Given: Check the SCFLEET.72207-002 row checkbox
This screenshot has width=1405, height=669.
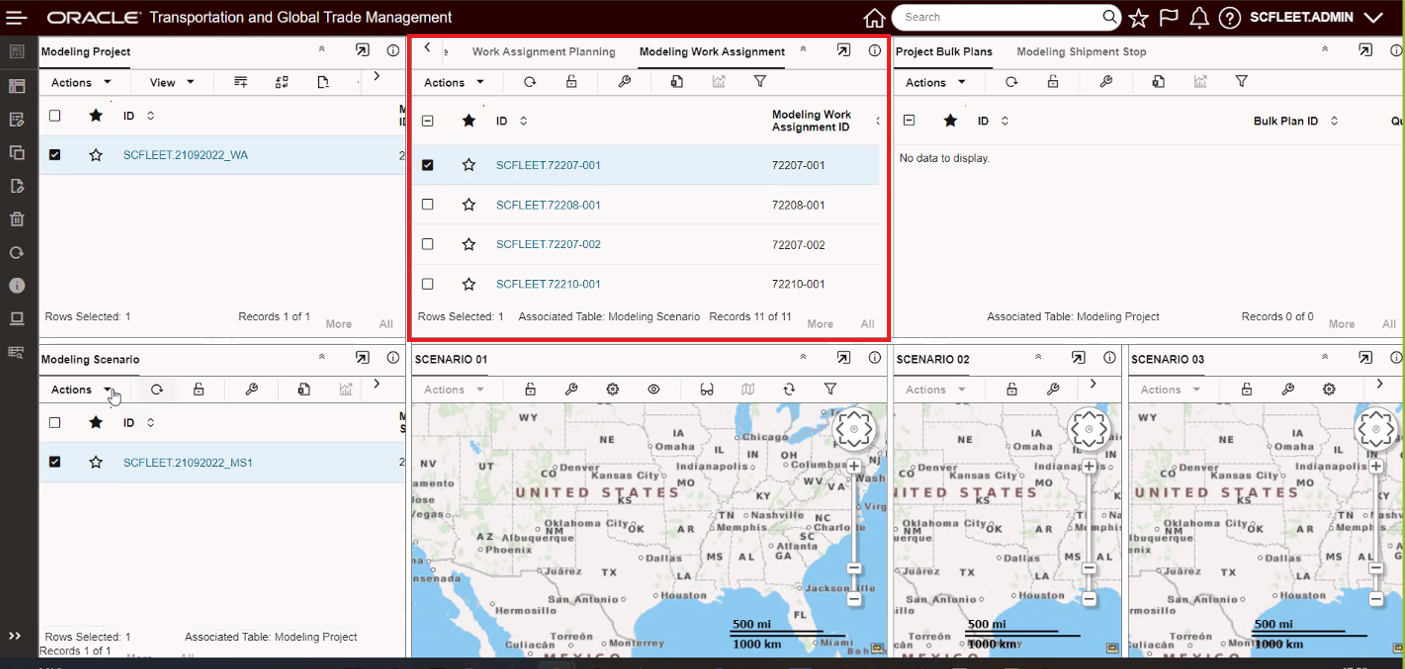Looking at the screenshot, I should 428,244.
